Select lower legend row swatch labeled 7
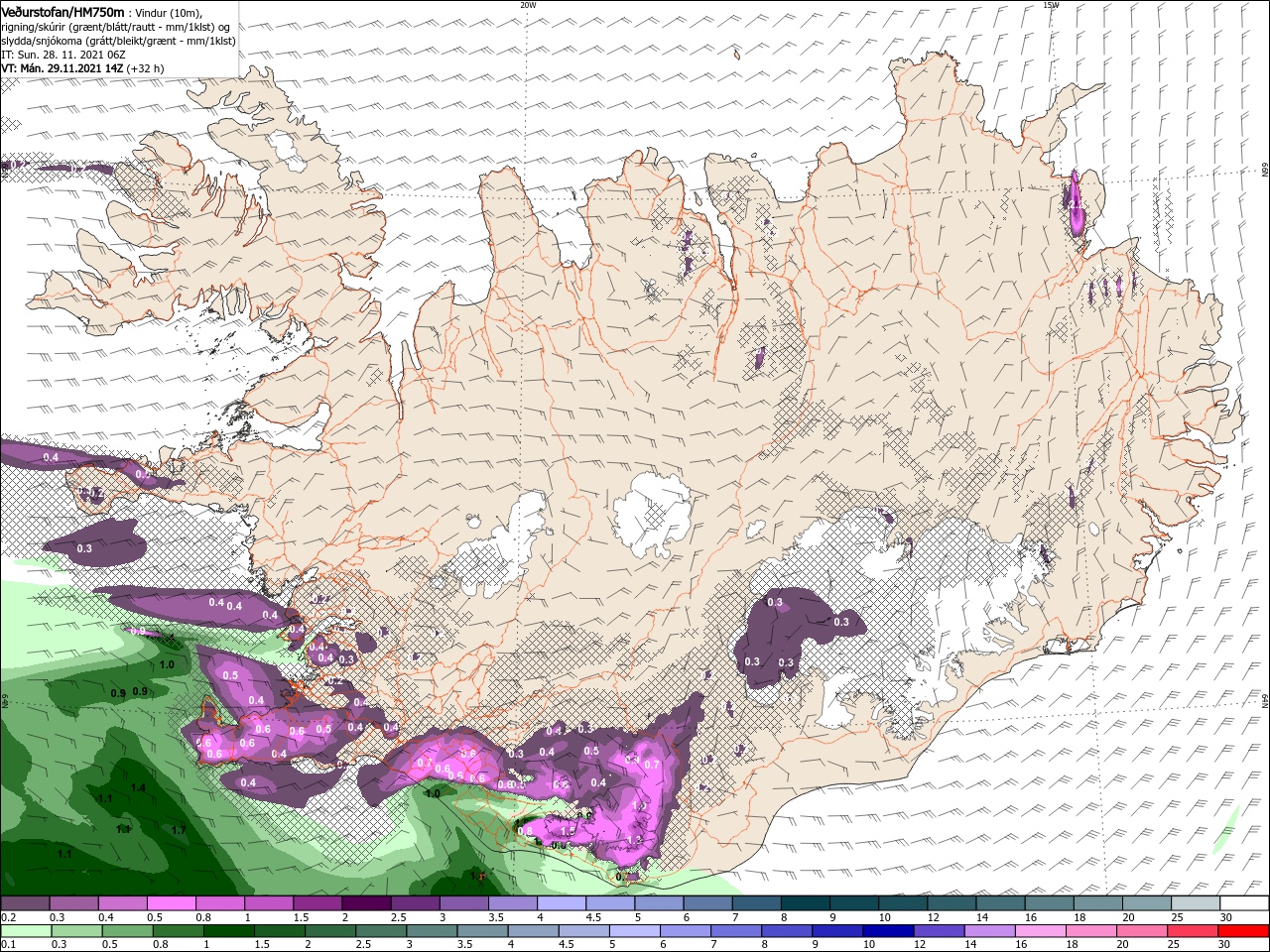Screen dimensions: 1270x952 [735, 931]
